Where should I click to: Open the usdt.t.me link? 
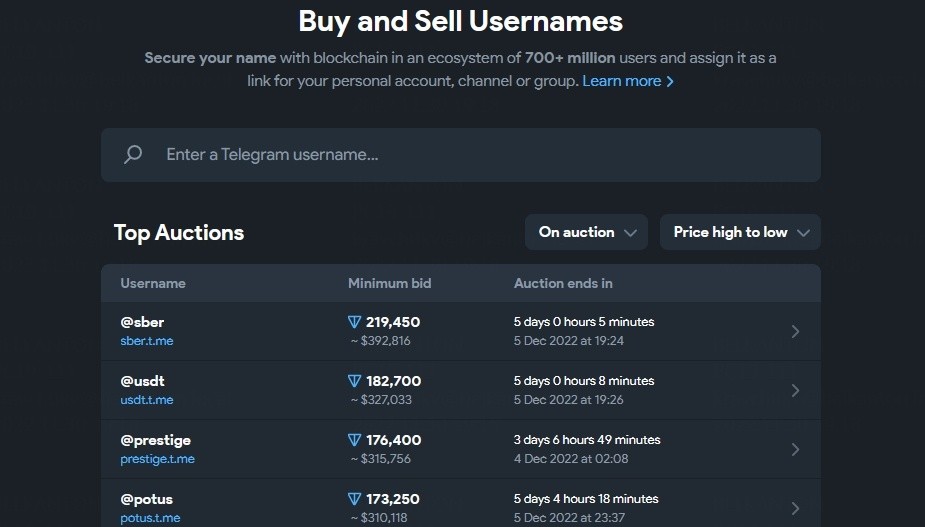(147, 400)
